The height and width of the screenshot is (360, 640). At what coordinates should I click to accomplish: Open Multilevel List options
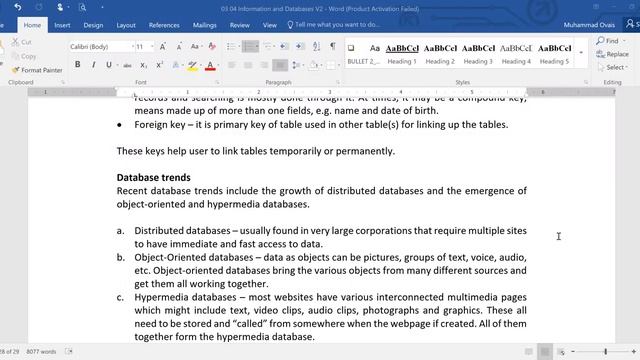[268, 46]
